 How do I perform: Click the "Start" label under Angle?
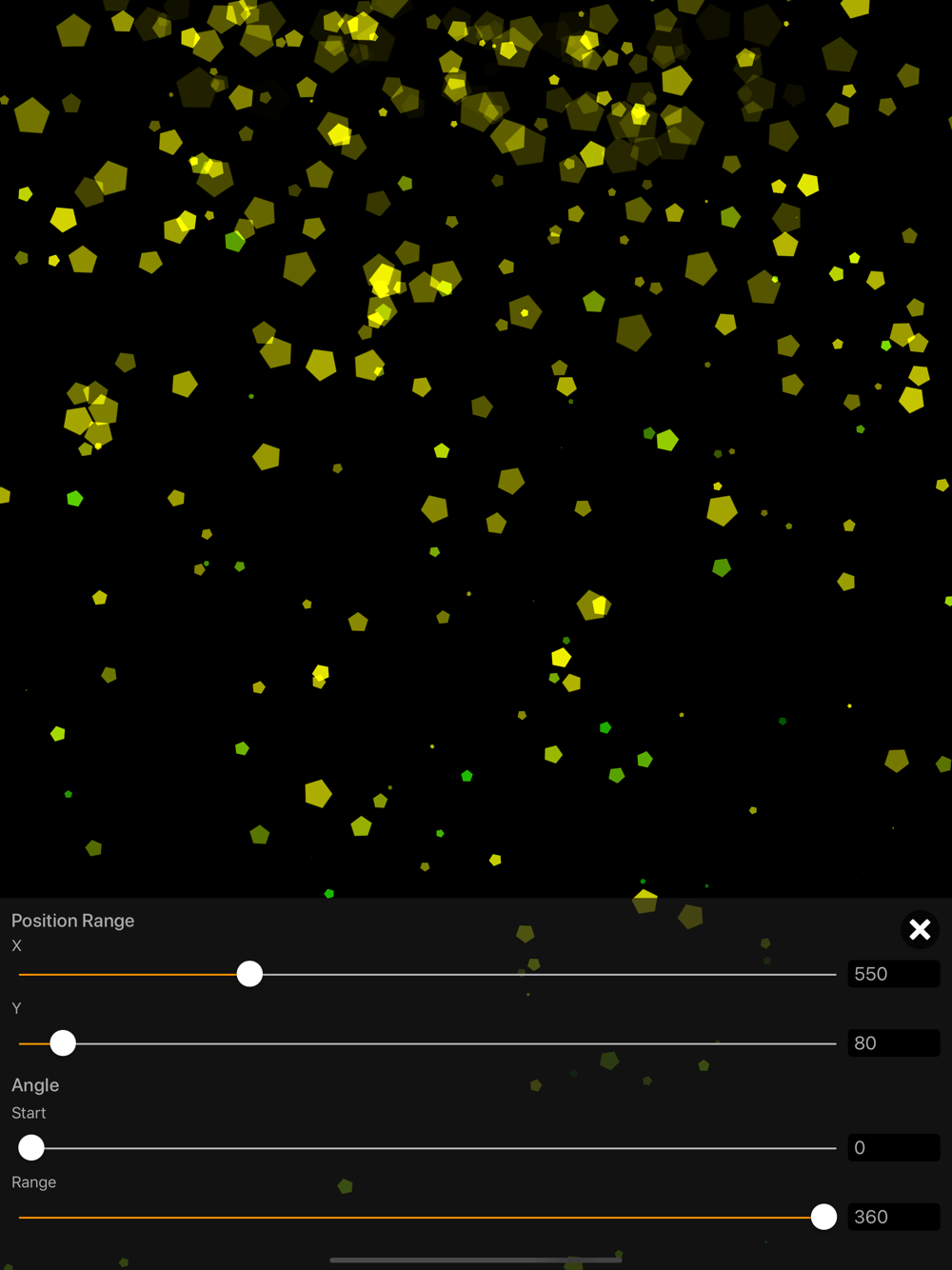29,1113
